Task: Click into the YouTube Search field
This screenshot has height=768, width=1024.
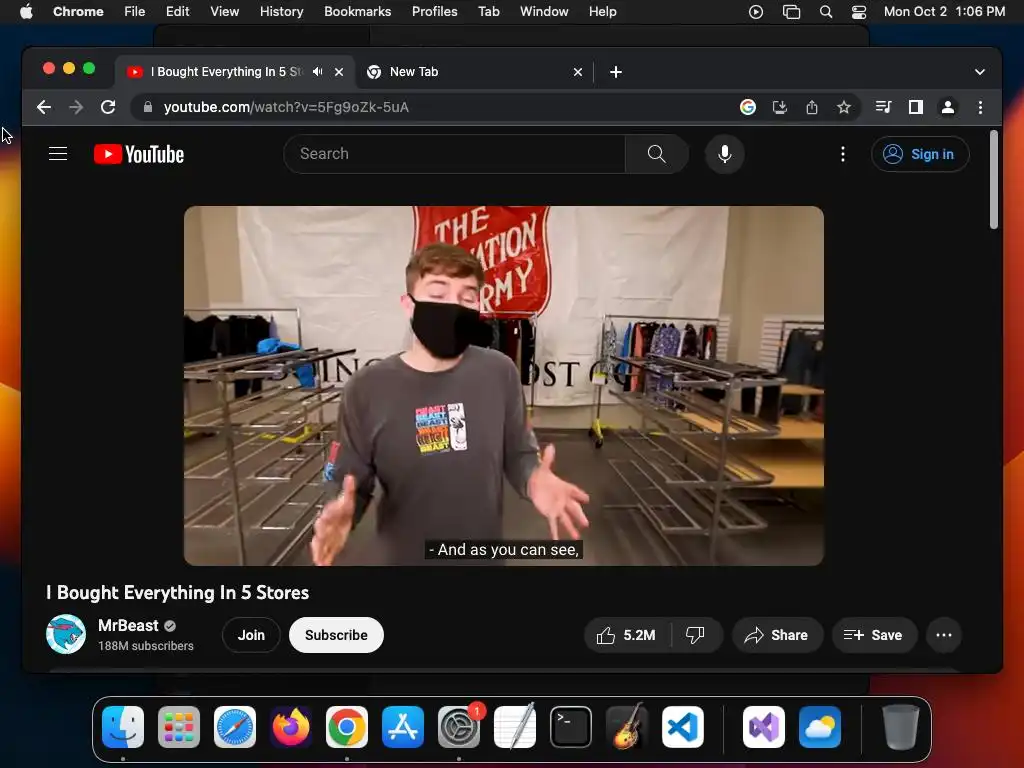Action: pyautogui.click(x=455, y=154)
